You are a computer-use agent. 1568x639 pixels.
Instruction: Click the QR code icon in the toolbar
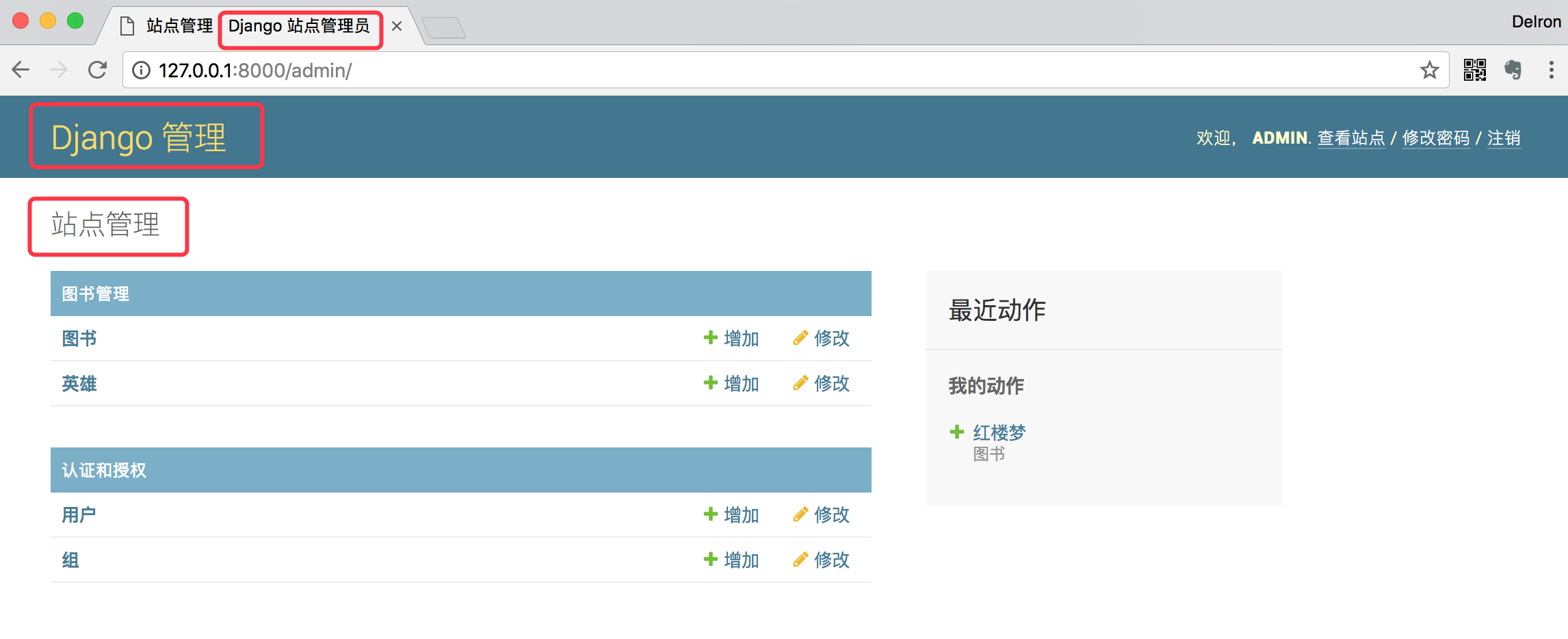1476,69
